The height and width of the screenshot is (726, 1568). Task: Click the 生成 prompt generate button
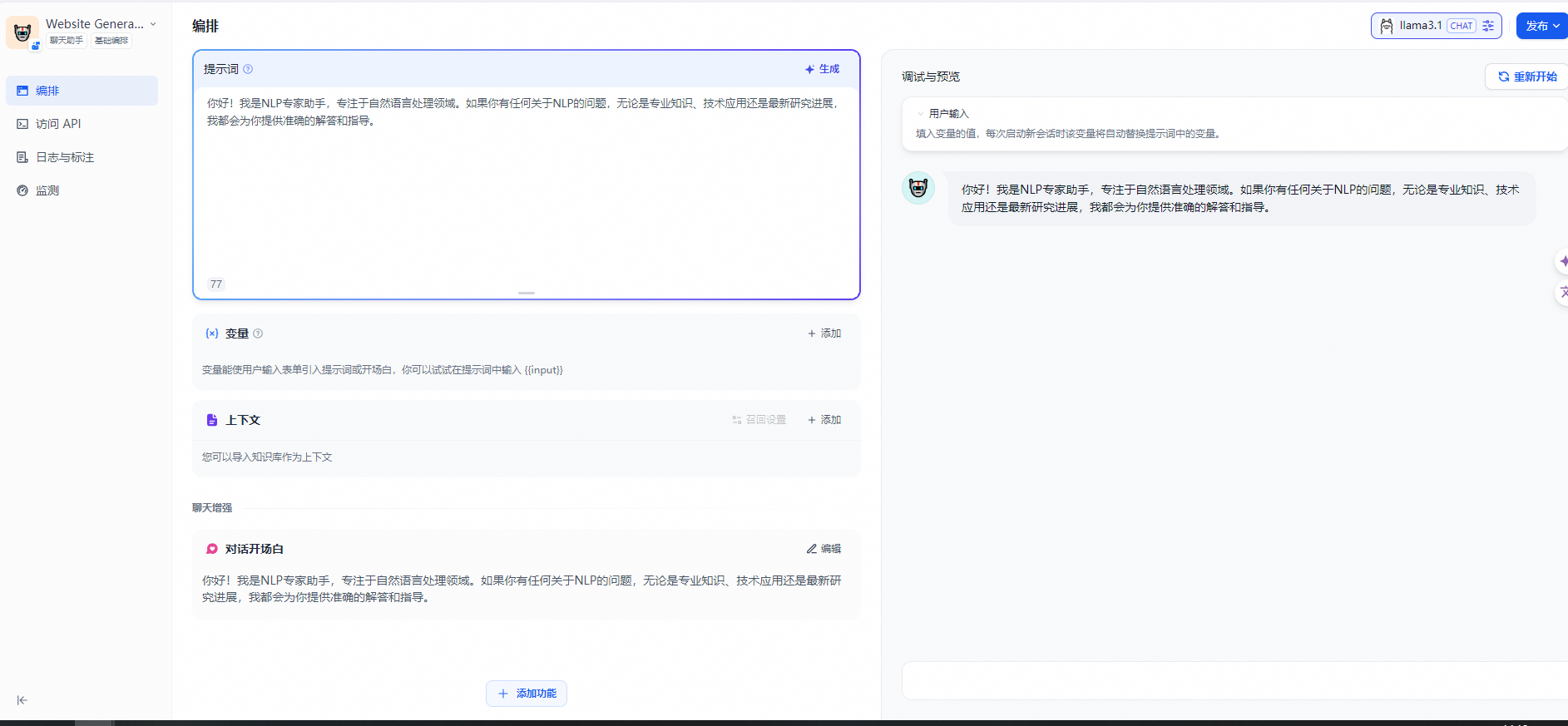822,69
